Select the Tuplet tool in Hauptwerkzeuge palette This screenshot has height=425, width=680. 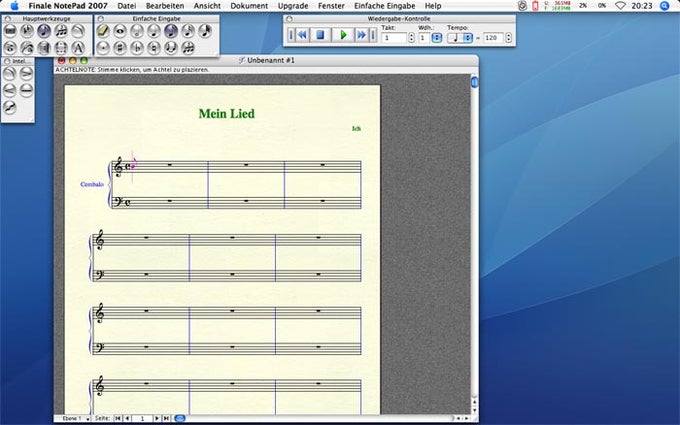click(61, 31)
